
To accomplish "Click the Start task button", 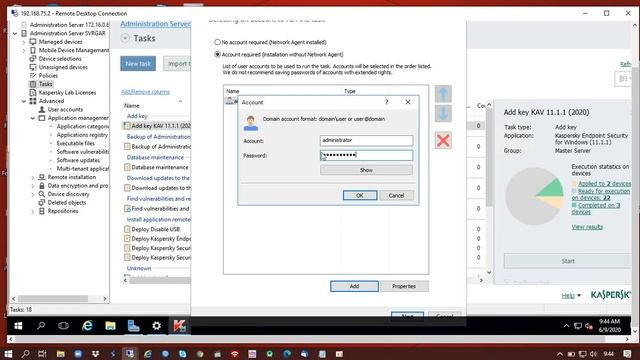I will coord(568,261).
